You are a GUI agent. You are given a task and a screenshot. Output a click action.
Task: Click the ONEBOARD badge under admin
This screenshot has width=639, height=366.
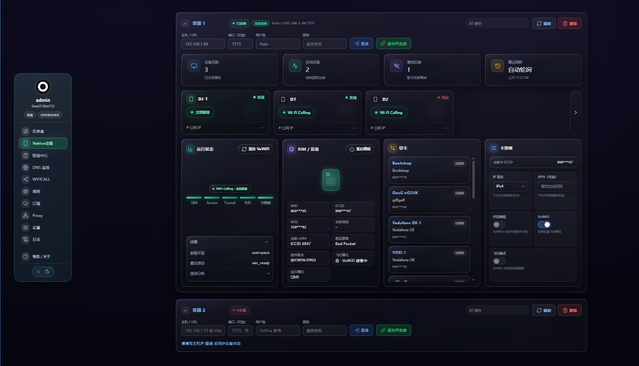(x=50, y=115)
